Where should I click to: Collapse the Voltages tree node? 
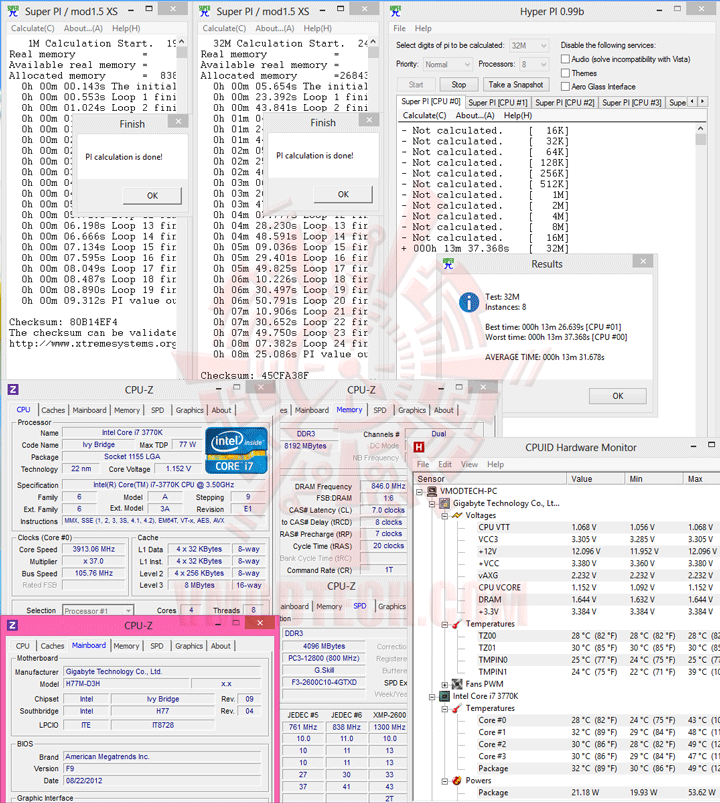coord(445,516)
